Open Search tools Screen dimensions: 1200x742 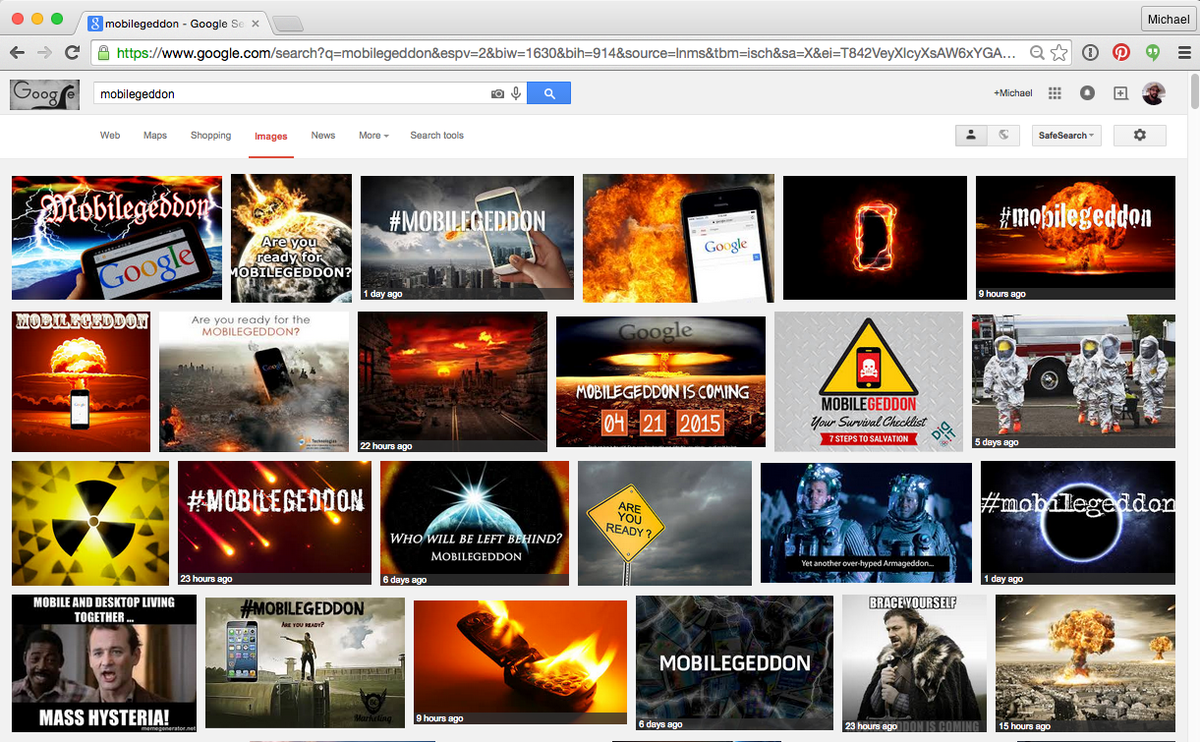point(437,135)
